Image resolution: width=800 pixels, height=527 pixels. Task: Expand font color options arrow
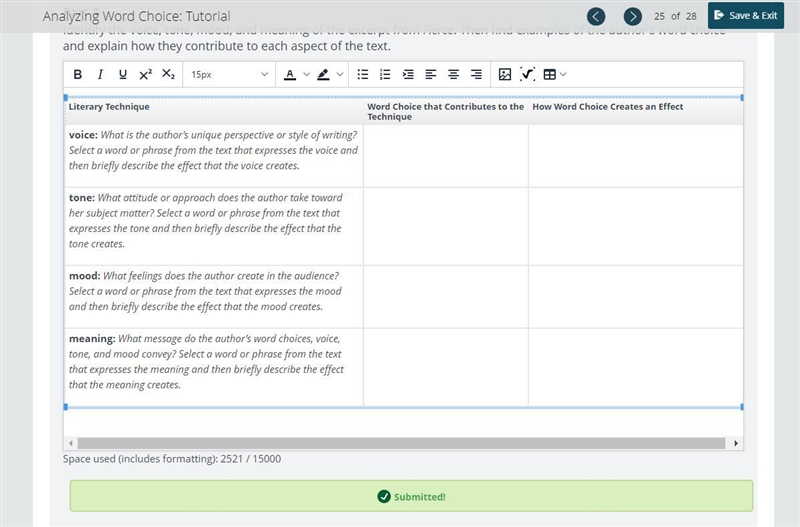point(306,74)
